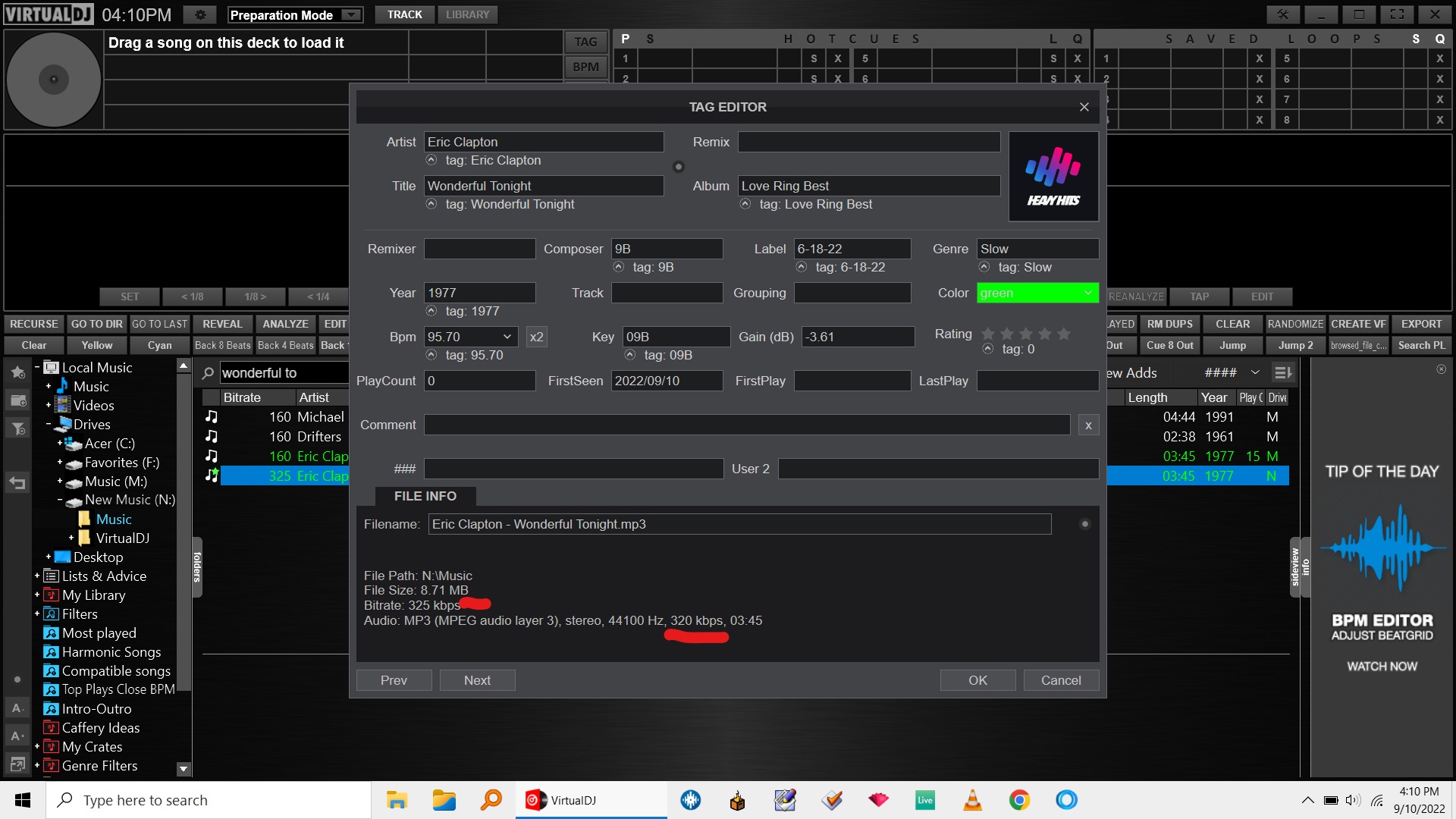Go to the Next track in Tag Editor

[477, 680]
